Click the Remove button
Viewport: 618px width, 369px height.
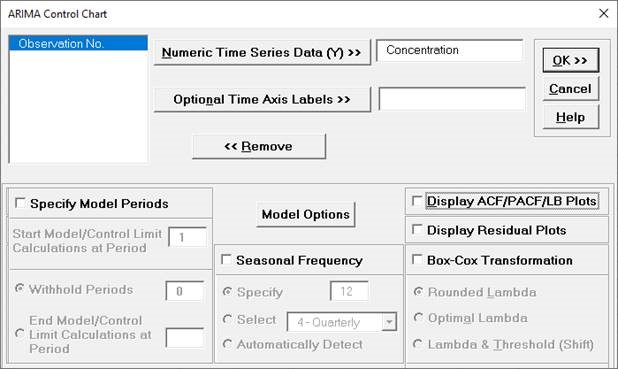point(259,146)
